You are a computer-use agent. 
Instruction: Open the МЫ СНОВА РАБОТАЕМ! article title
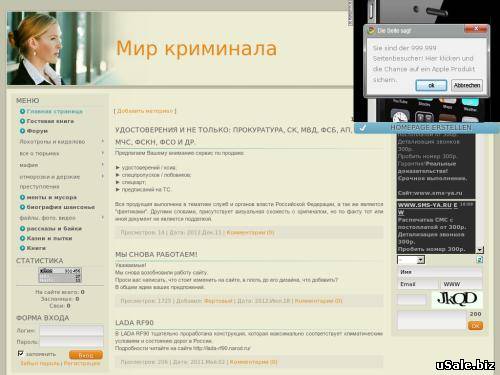pyautogui.click(x=156, y=254)
